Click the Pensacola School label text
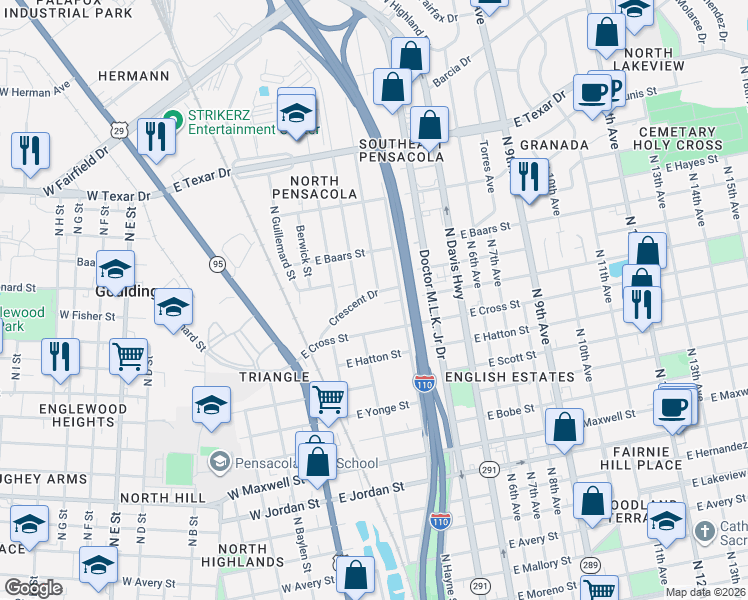 tap(307, 463)
